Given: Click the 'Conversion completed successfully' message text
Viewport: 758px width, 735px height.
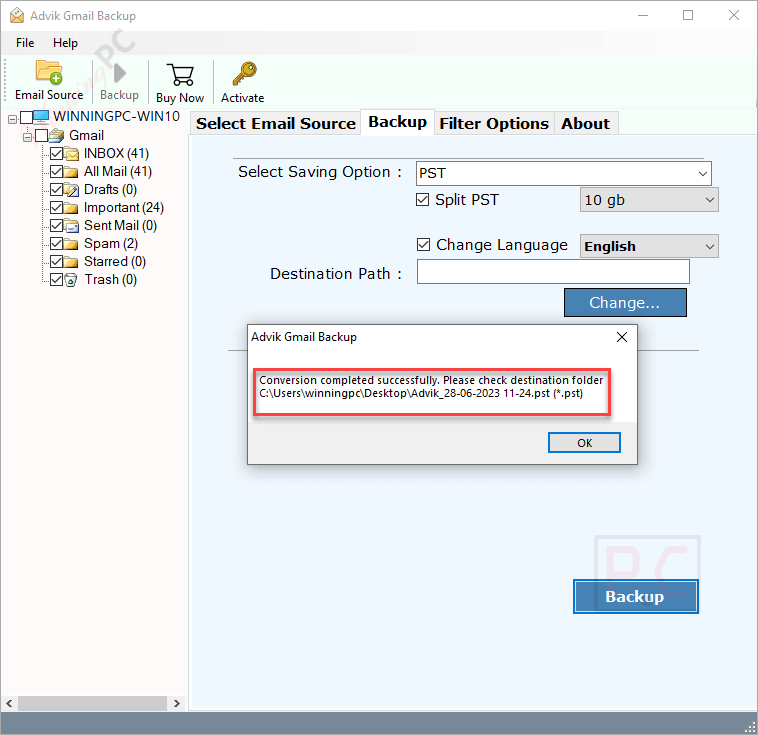Looking at the screenshot, I should tap(431, 386).
